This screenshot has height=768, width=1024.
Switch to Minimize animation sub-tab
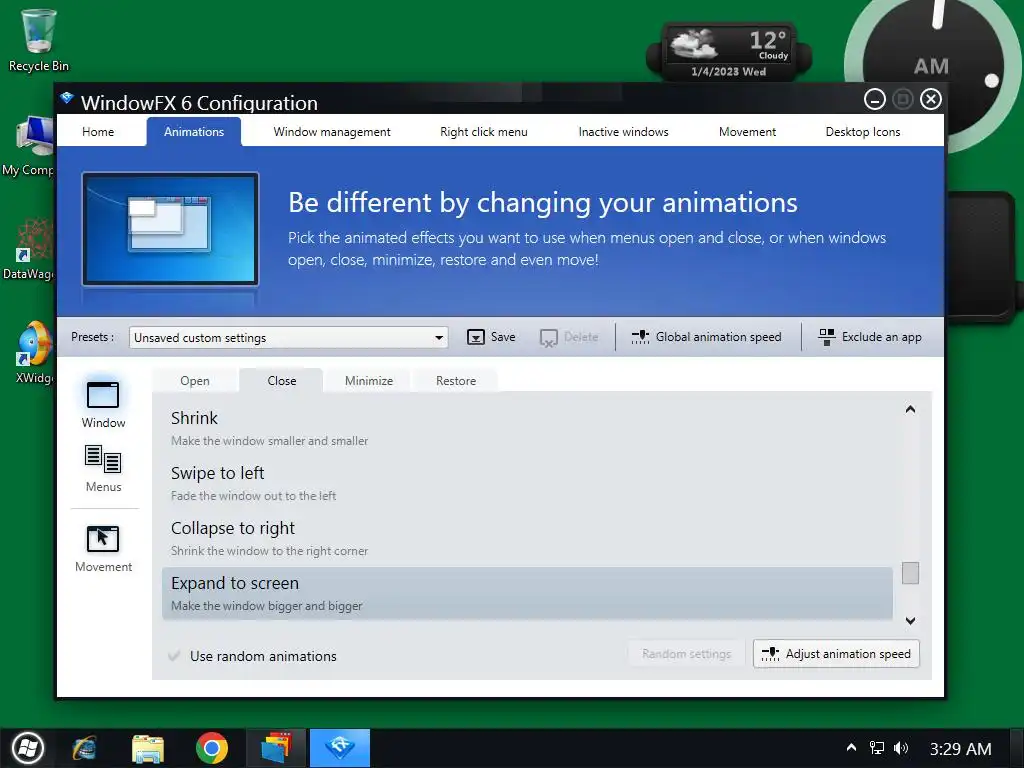coord(369,381)
